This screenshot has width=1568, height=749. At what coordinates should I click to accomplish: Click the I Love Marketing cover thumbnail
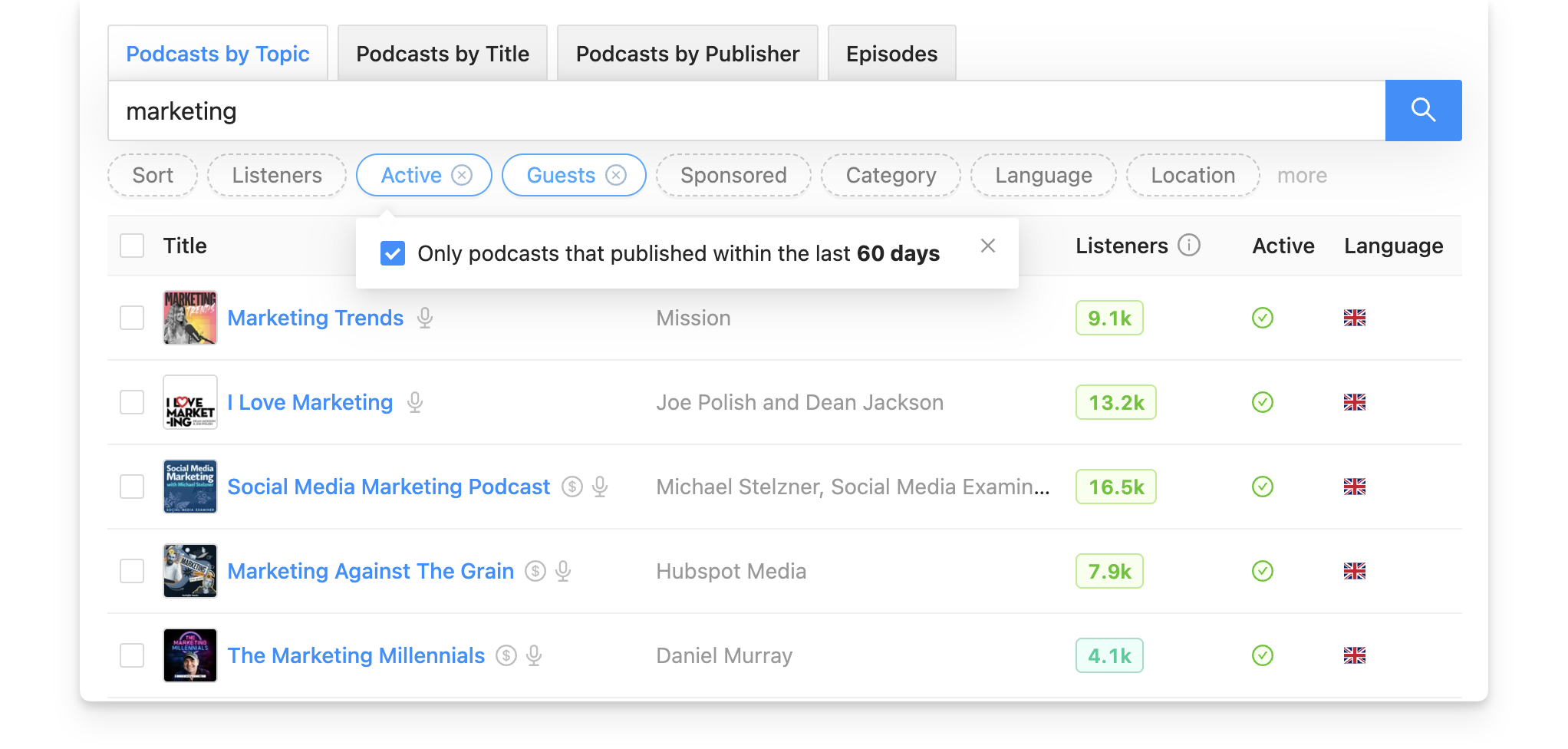[190, 402]
